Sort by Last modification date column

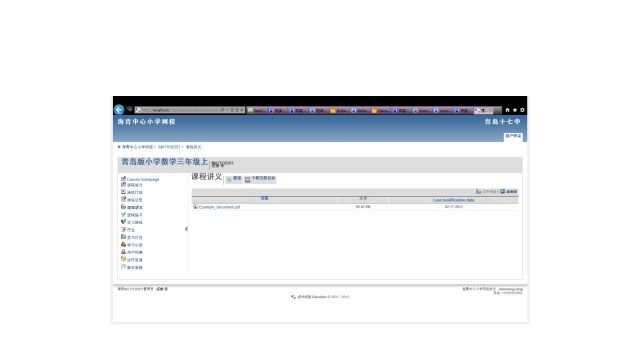click(x=453, y=200)
